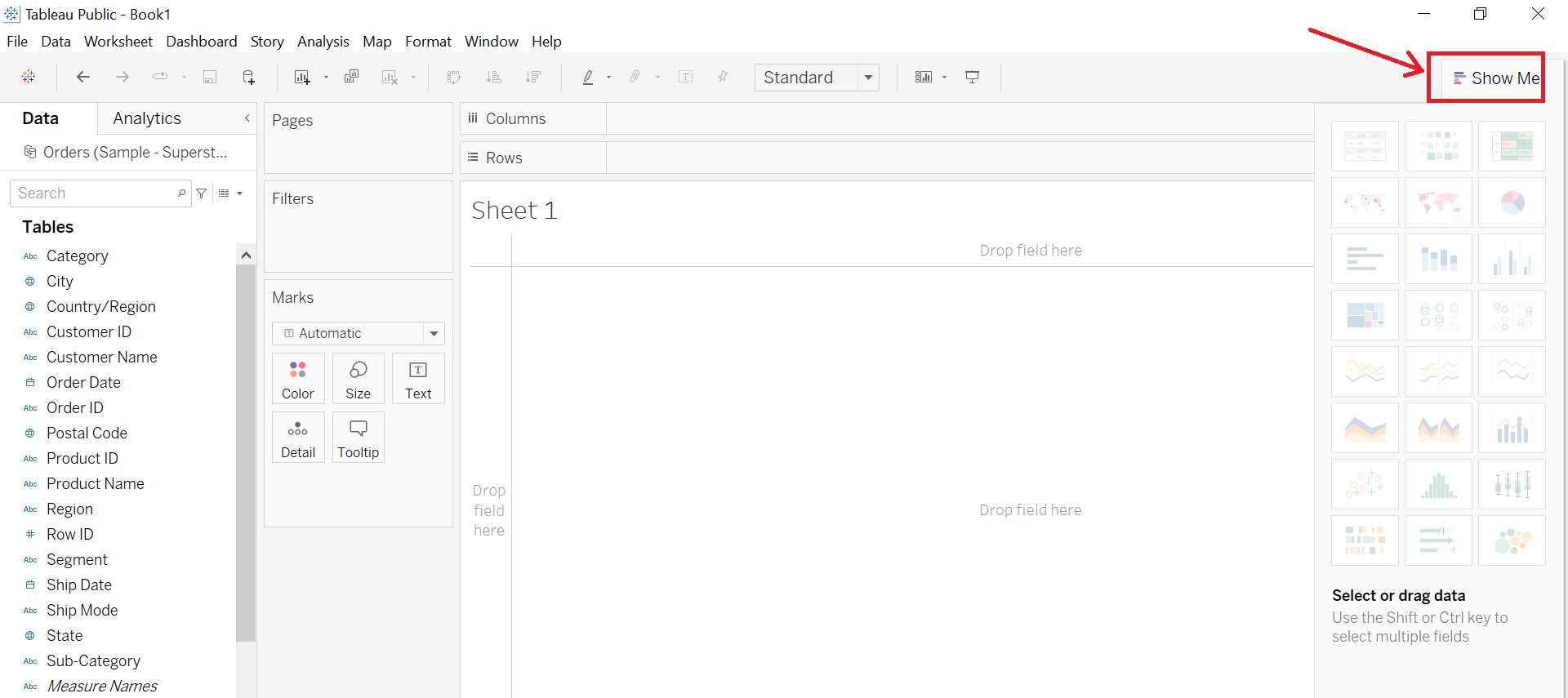Click the Undo back arrow

(x=82, y=77)
